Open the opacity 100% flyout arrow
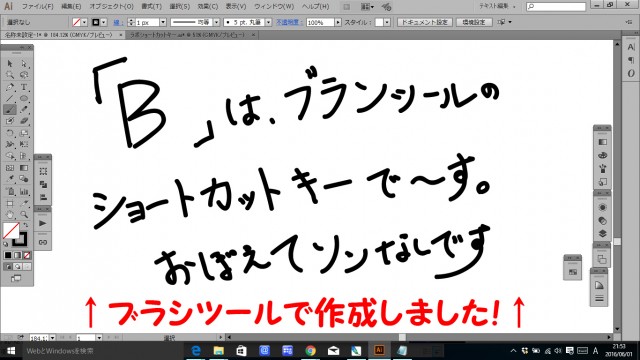640x360 pixels. click(338, 22)
